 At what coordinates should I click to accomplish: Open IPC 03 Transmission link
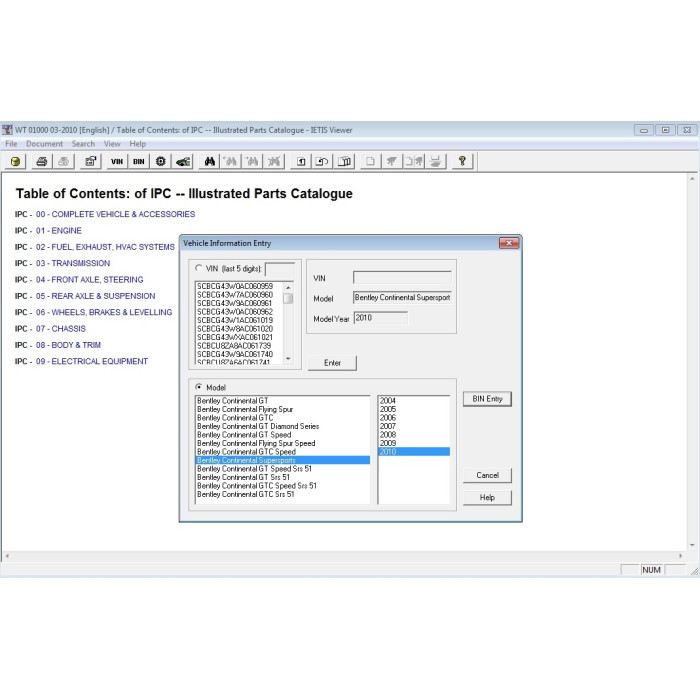coord(73,263)
